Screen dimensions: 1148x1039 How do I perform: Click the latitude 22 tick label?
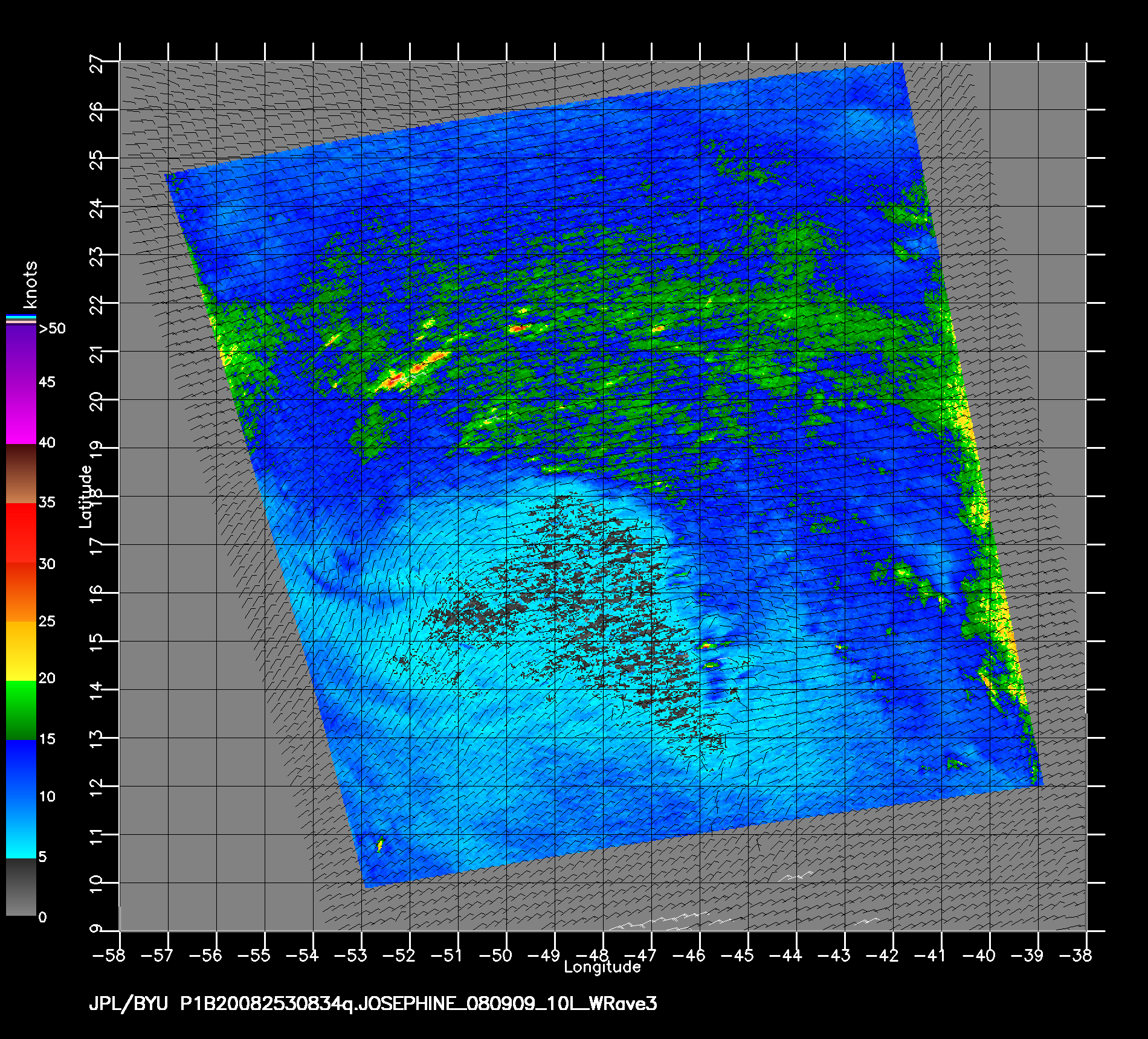tap(97, 304)
